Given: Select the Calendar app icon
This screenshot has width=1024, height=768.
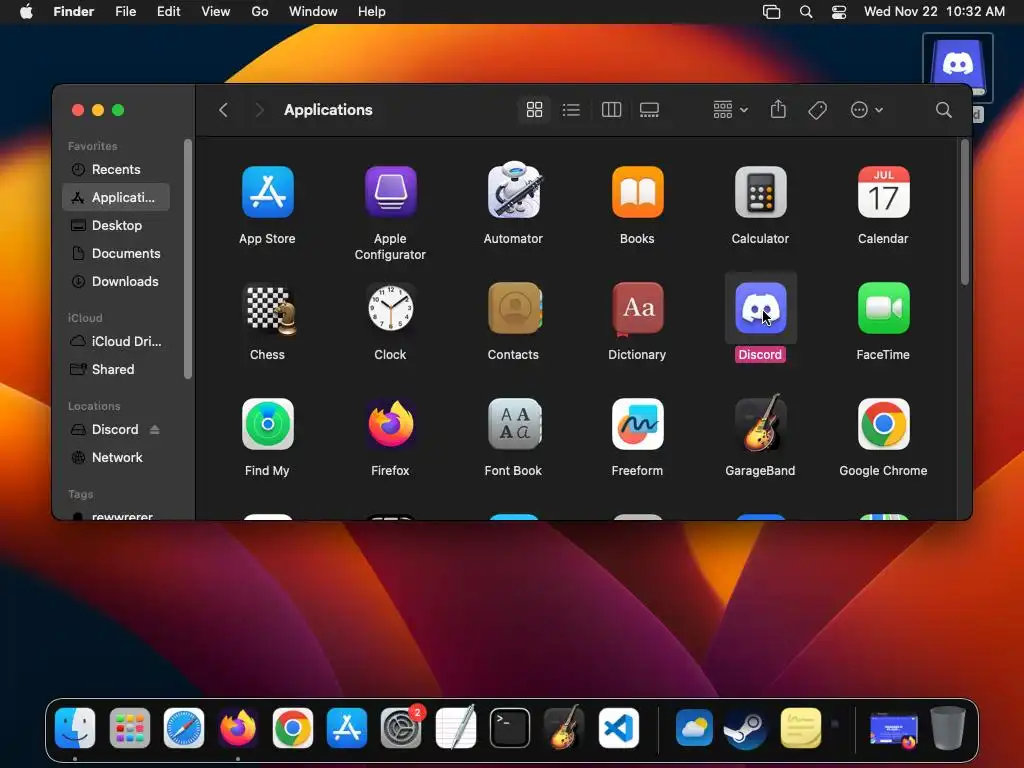Looking at the screenshot, I should pyautogui.click(x=883, y=192).
